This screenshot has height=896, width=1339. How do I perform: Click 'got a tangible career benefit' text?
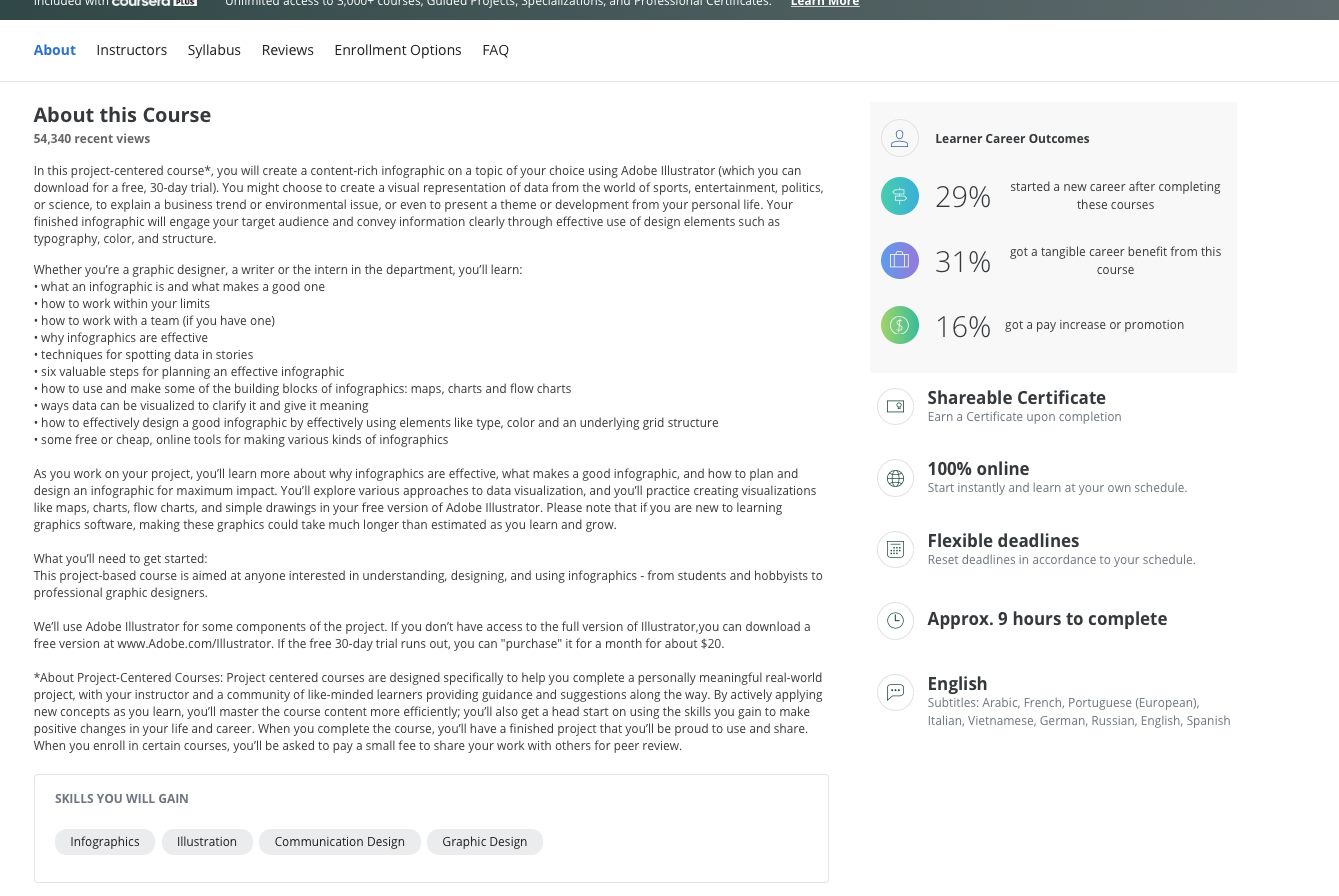pyautogui.click(x=1115, y=261)
